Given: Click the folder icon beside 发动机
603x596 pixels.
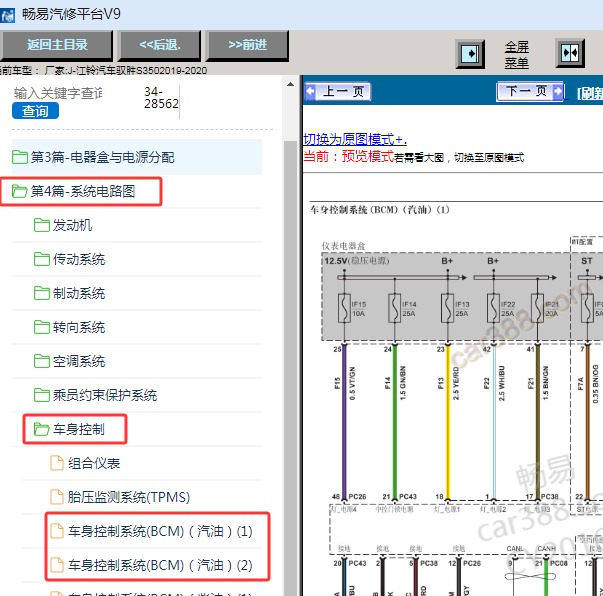Looking at the screenshot, I should [42, 225].
